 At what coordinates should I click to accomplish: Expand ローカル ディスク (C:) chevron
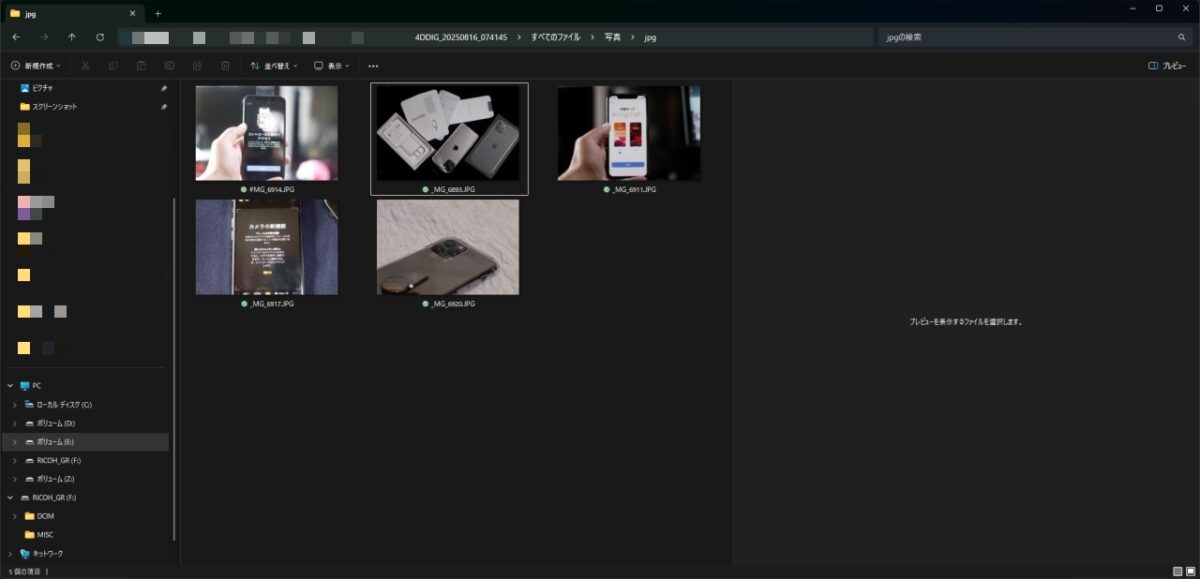click(x=14, y=404)
